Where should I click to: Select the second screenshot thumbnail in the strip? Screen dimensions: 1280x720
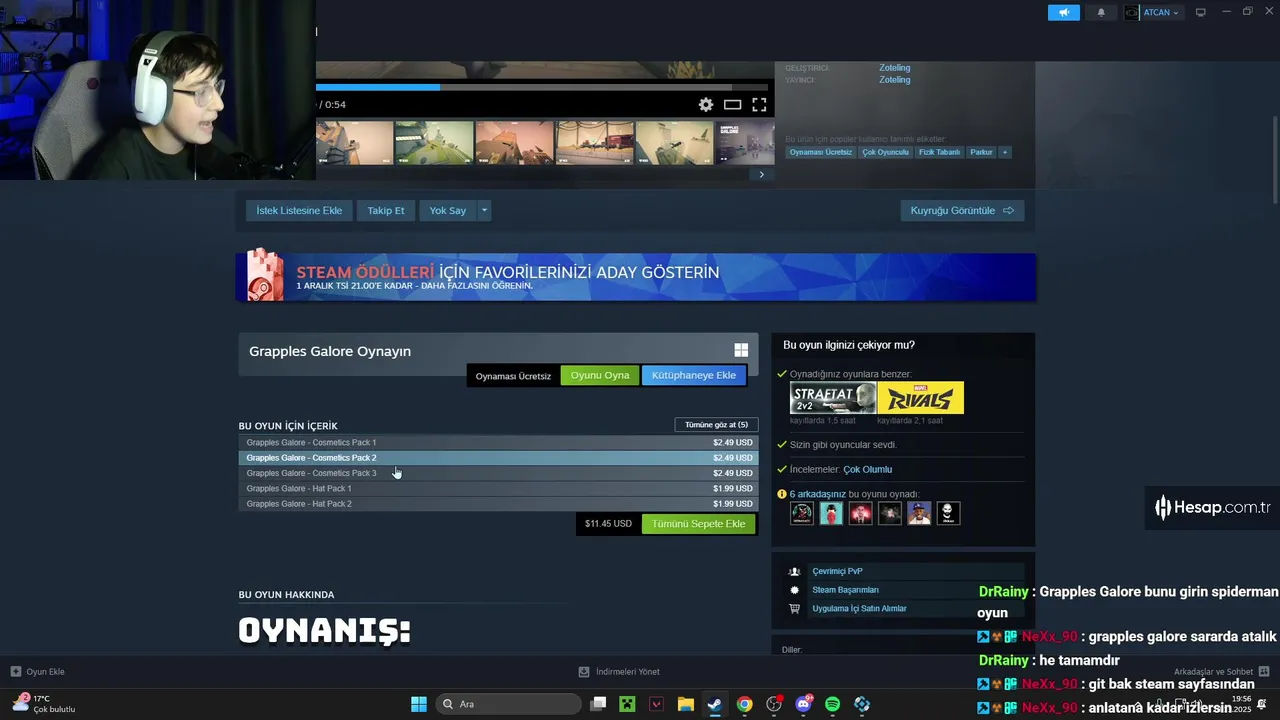point(434,143)
